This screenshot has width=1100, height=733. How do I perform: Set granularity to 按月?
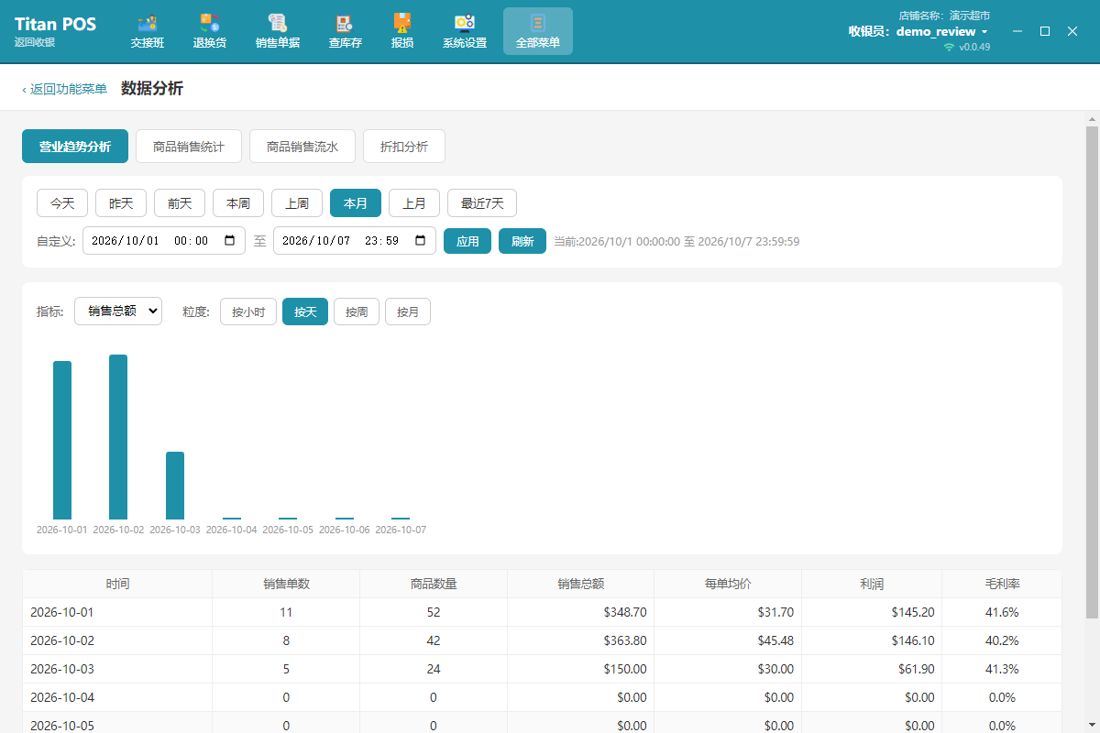click(408, 312)
